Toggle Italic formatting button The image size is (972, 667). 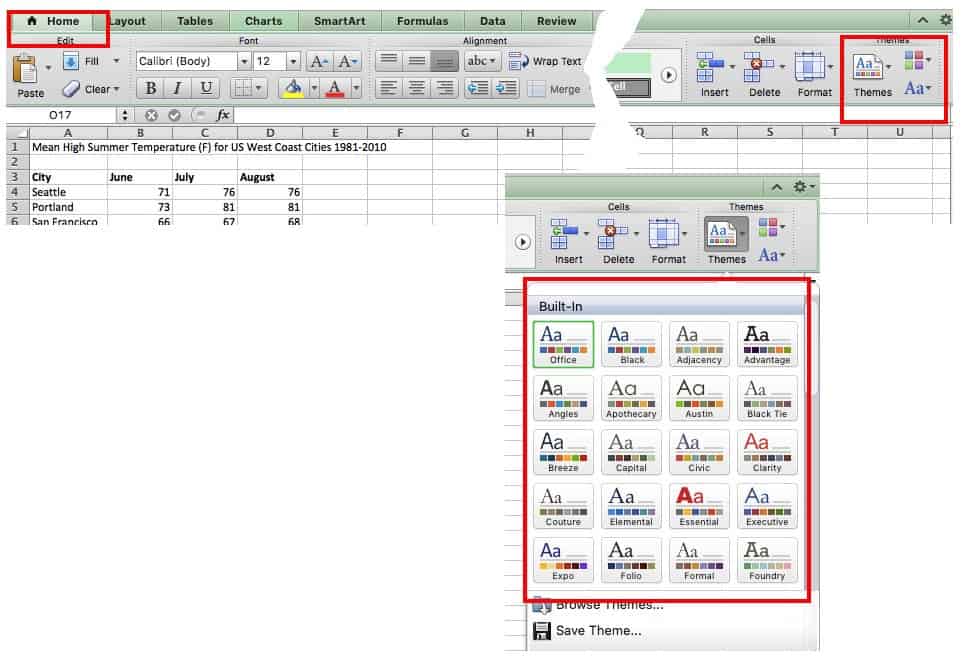coord(178,88)
